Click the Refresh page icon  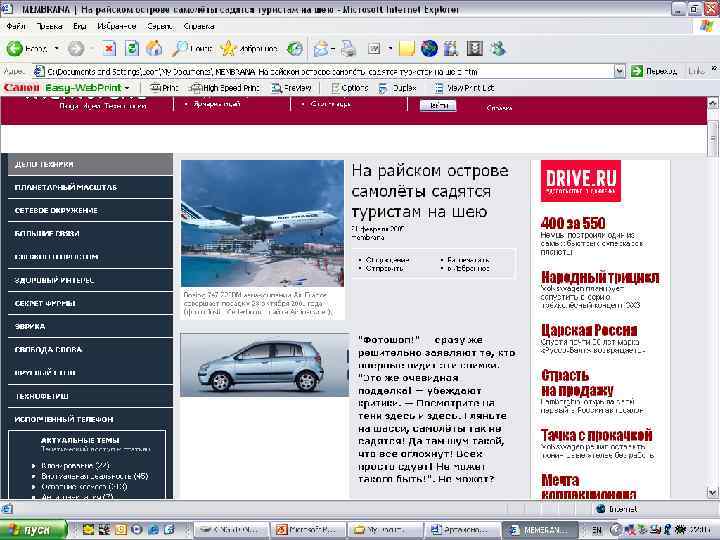(x=131, y=48)
